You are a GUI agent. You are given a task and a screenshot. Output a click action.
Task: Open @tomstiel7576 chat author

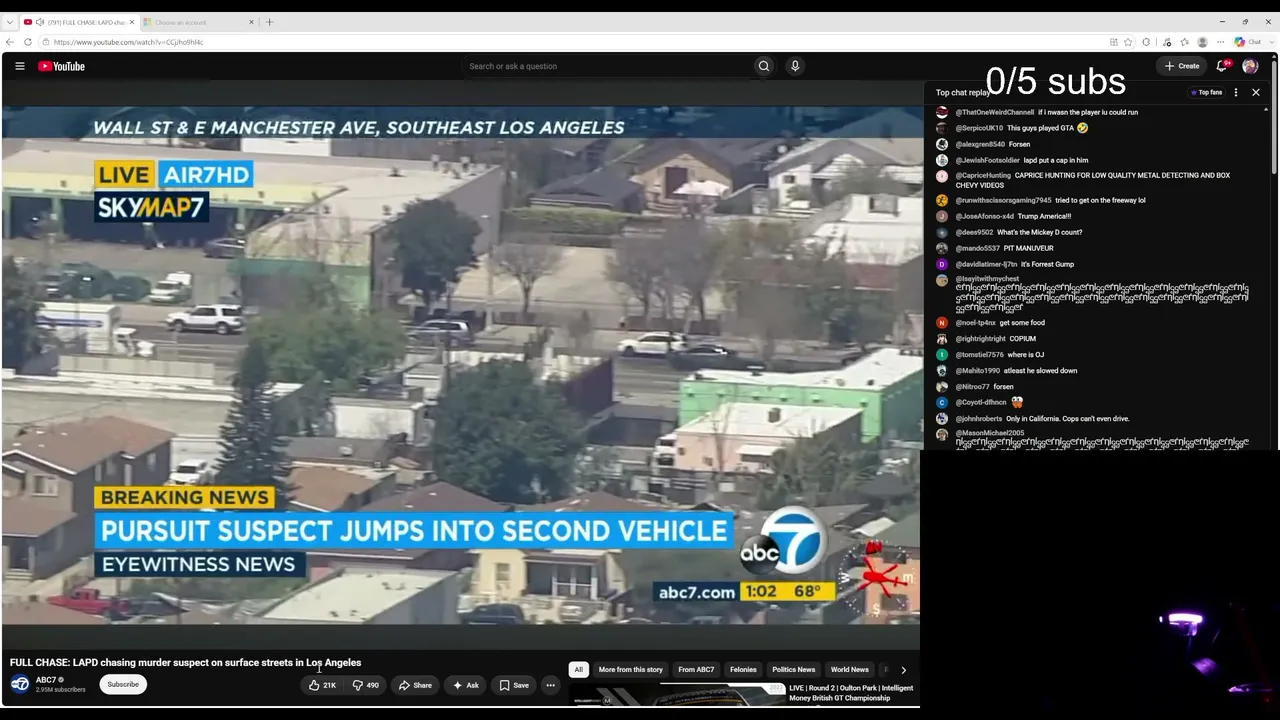point(980,355)
